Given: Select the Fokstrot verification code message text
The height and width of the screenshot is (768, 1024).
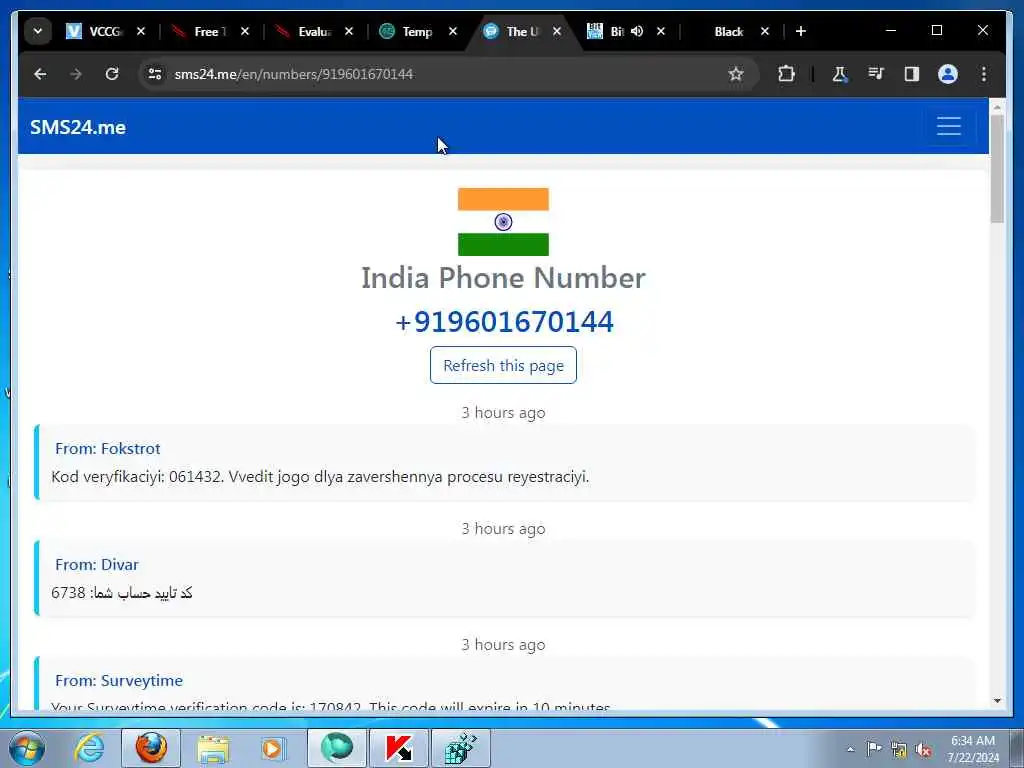Looking at the screenshot, I should click(x=320, y=477).
